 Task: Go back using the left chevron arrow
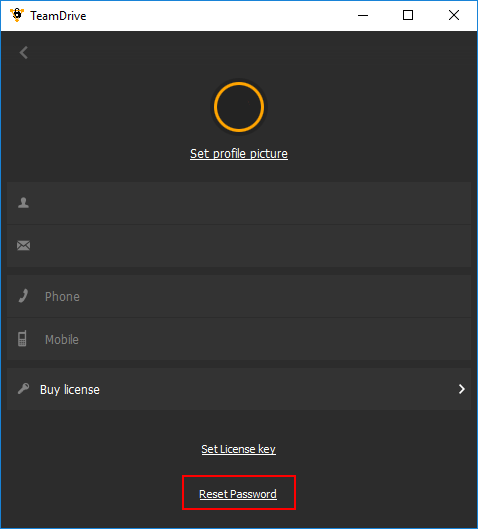[x=24, y=52]
